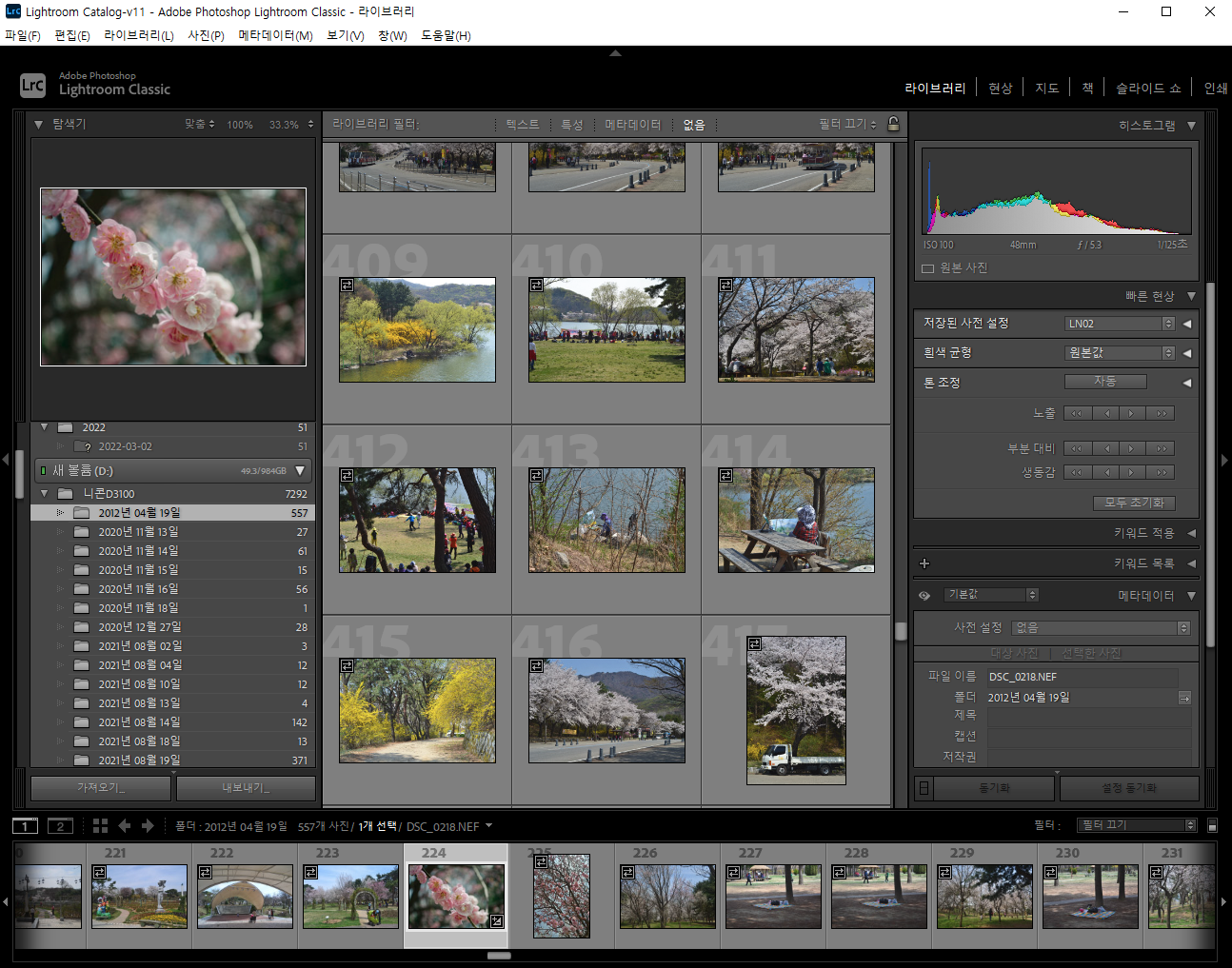Click the metadata badge on filmstrip photo 224

coord(497,920)
